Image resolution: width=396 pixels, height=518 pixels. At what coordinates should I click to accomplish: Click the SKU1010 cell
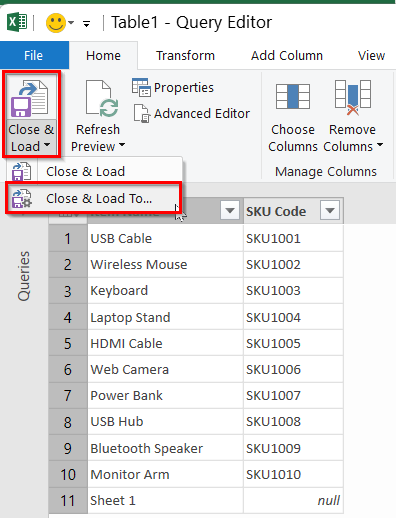click(x=293, y=474)
